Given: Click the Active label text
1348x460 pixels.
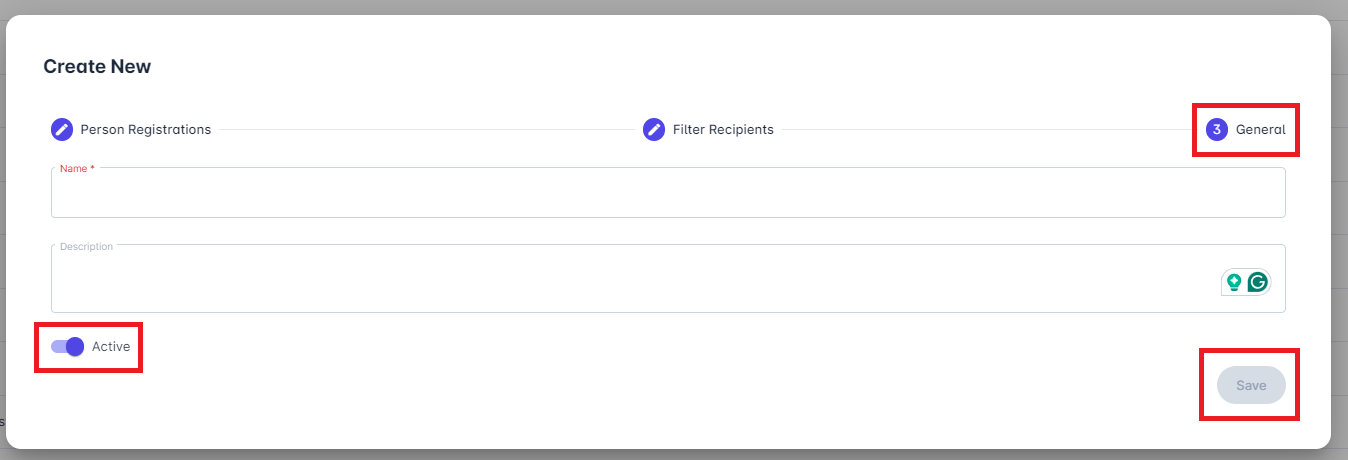Looking at the screenshot, I should (x=111, y=346).
